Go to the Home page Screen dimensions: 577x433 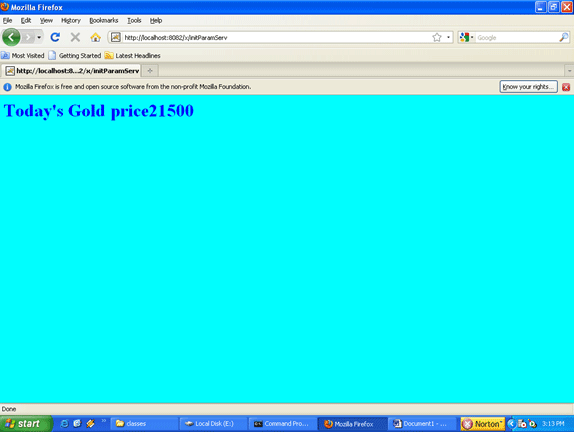pyautogui.click(x=96, y=37)
